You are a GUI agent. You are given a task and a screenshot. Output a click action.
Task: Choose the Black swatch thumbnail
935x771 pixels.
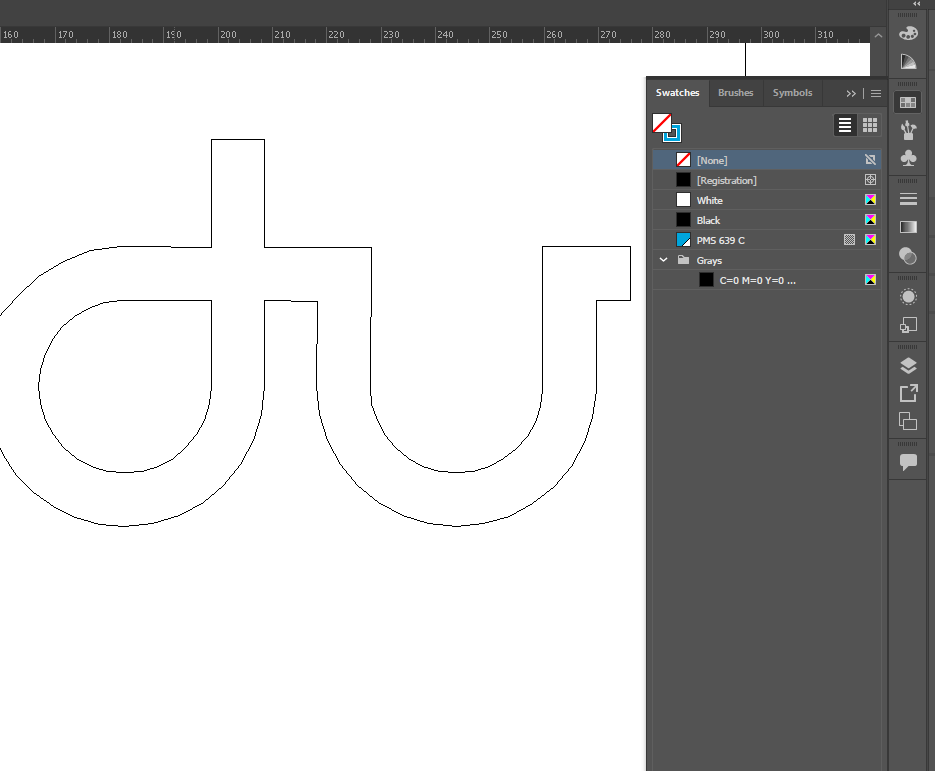[683, 219]
